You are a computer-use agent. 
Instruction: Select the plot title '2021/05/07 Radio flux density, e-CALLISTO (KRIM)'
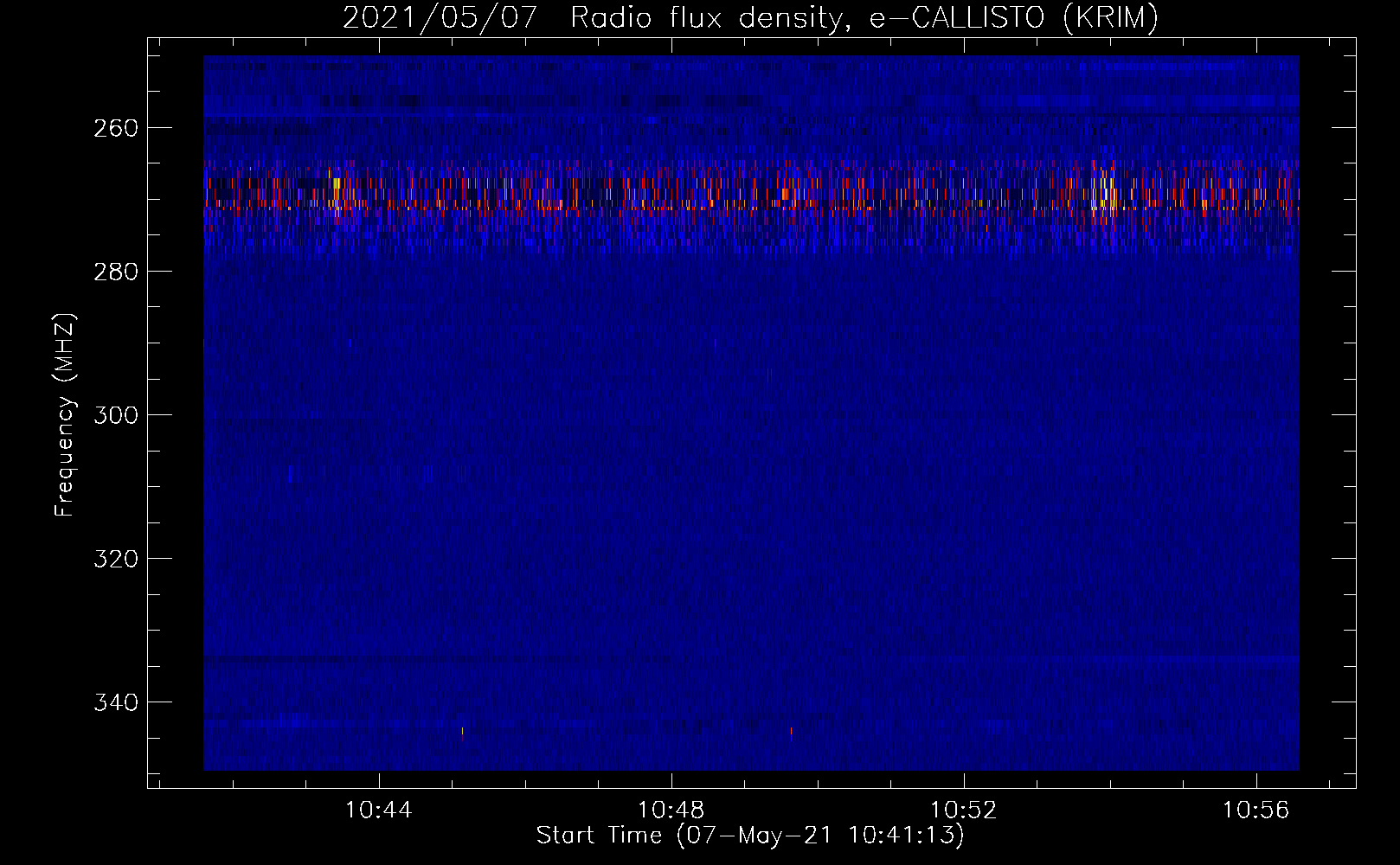750,17
